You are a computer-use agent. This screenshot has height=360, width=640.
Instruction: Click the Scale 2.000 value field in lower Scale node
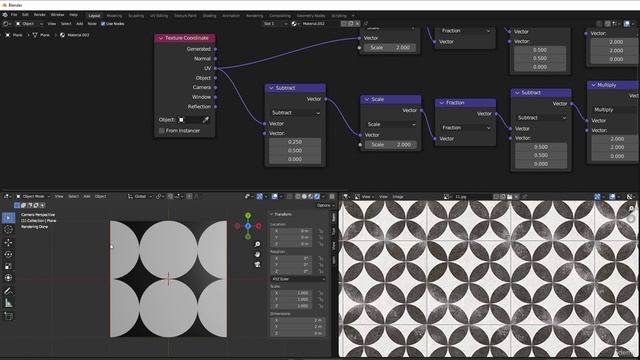(x=391, y=144)
